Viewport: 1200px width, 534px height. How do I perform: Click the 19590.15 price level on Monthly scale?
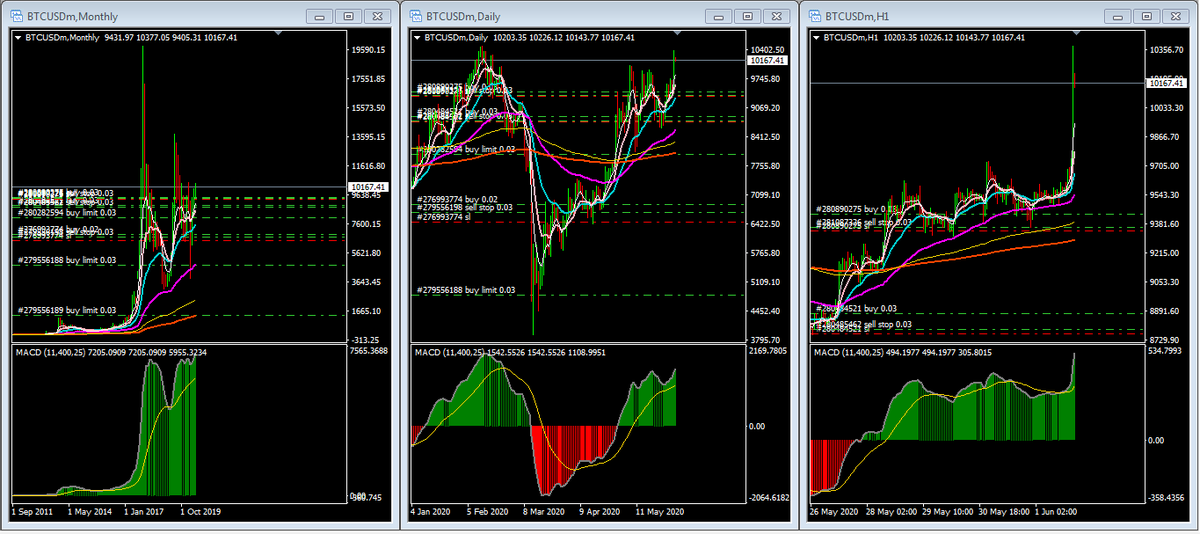pyautogui.click(x=369, y=50)
